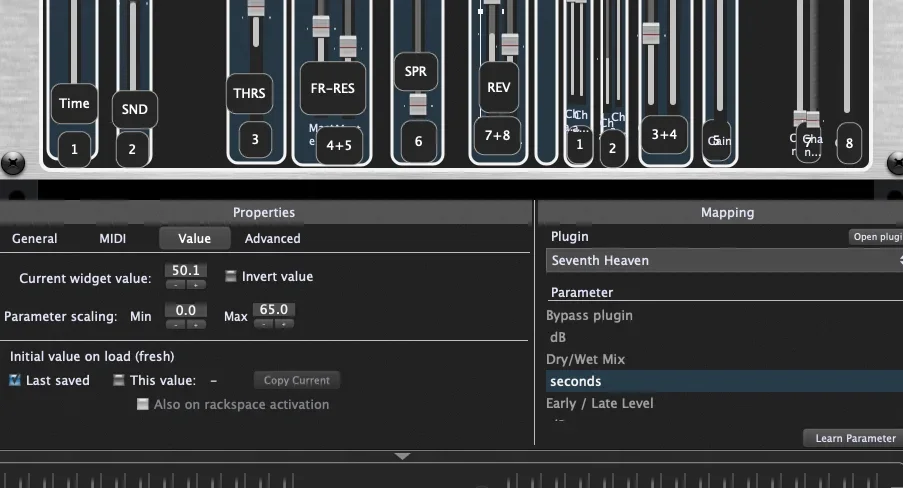Click the THRS label widget
The height and width of the screenshot is (488, 903).
click(x=249, y=93)
